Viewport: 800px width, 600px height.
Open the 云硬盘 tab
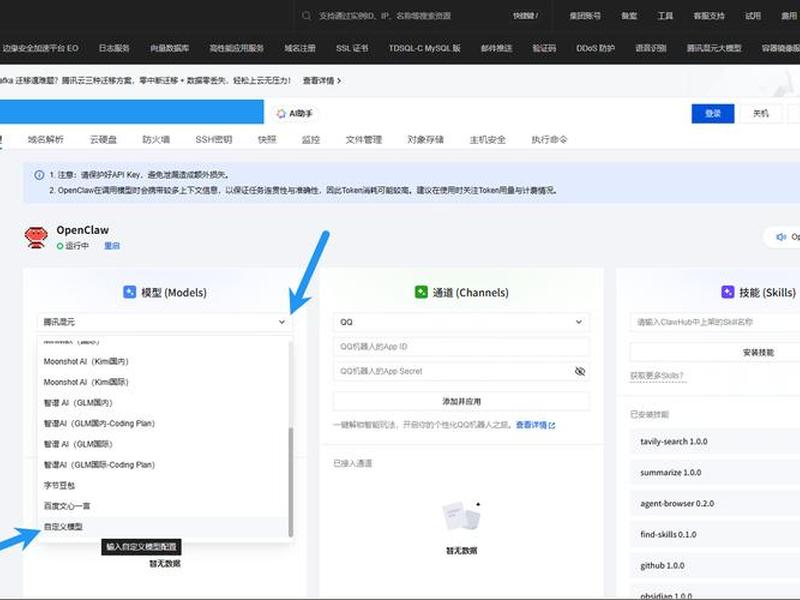coord(103,139)
